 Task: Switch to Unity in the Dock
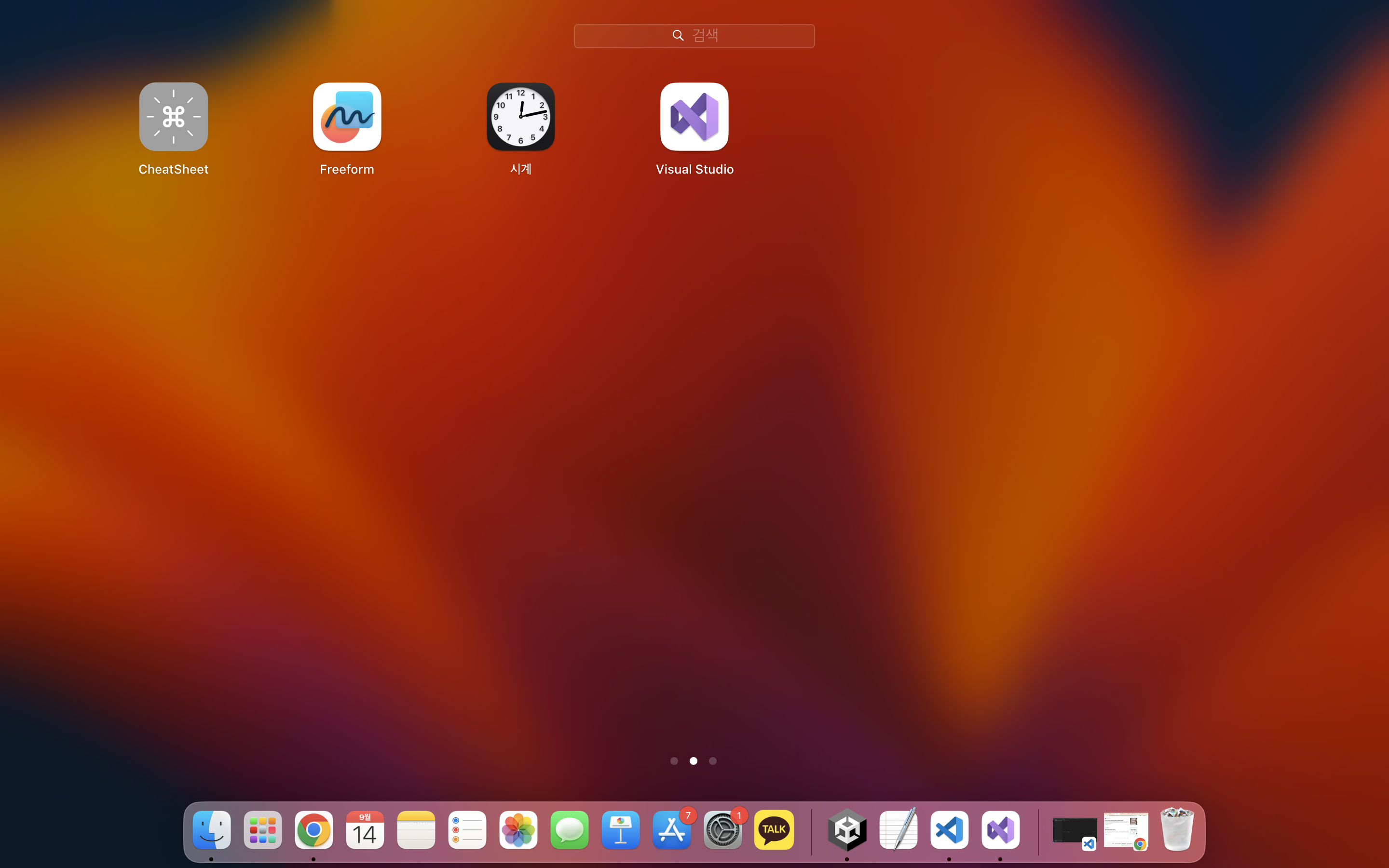coord(847,830)
